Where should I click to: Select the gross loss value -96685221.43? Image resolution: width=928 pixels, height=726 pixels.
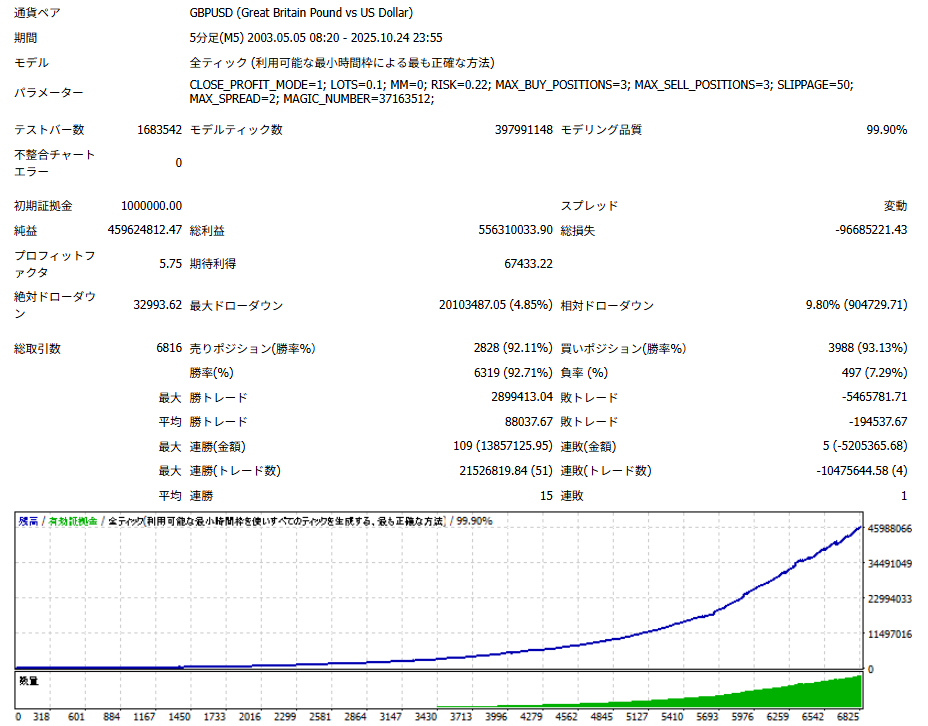(871, 230)
